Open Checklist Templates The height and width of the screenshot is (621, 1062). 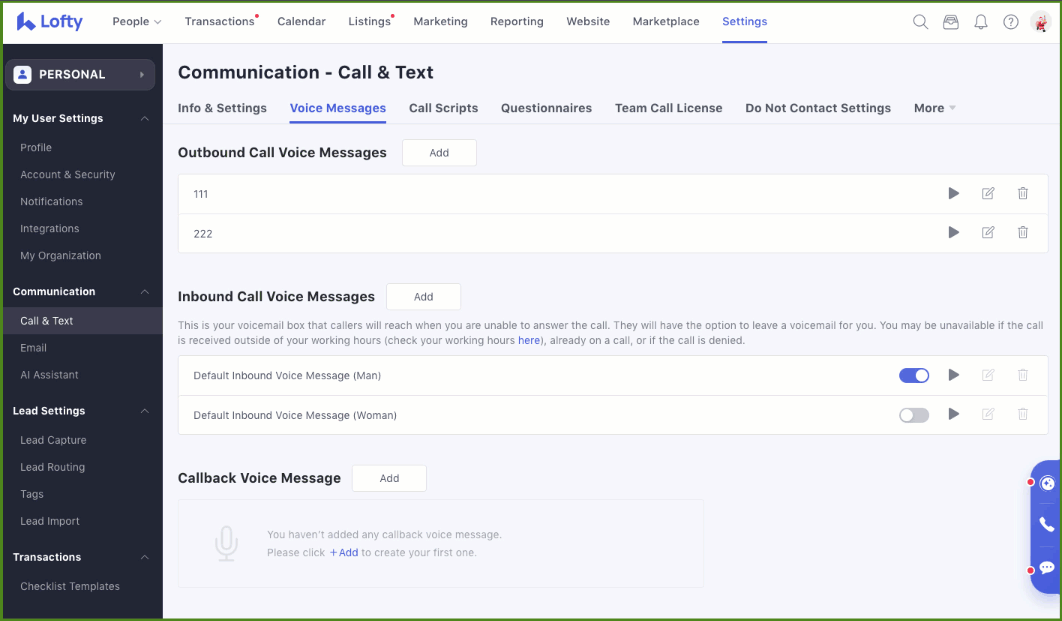tap(70, 586)
